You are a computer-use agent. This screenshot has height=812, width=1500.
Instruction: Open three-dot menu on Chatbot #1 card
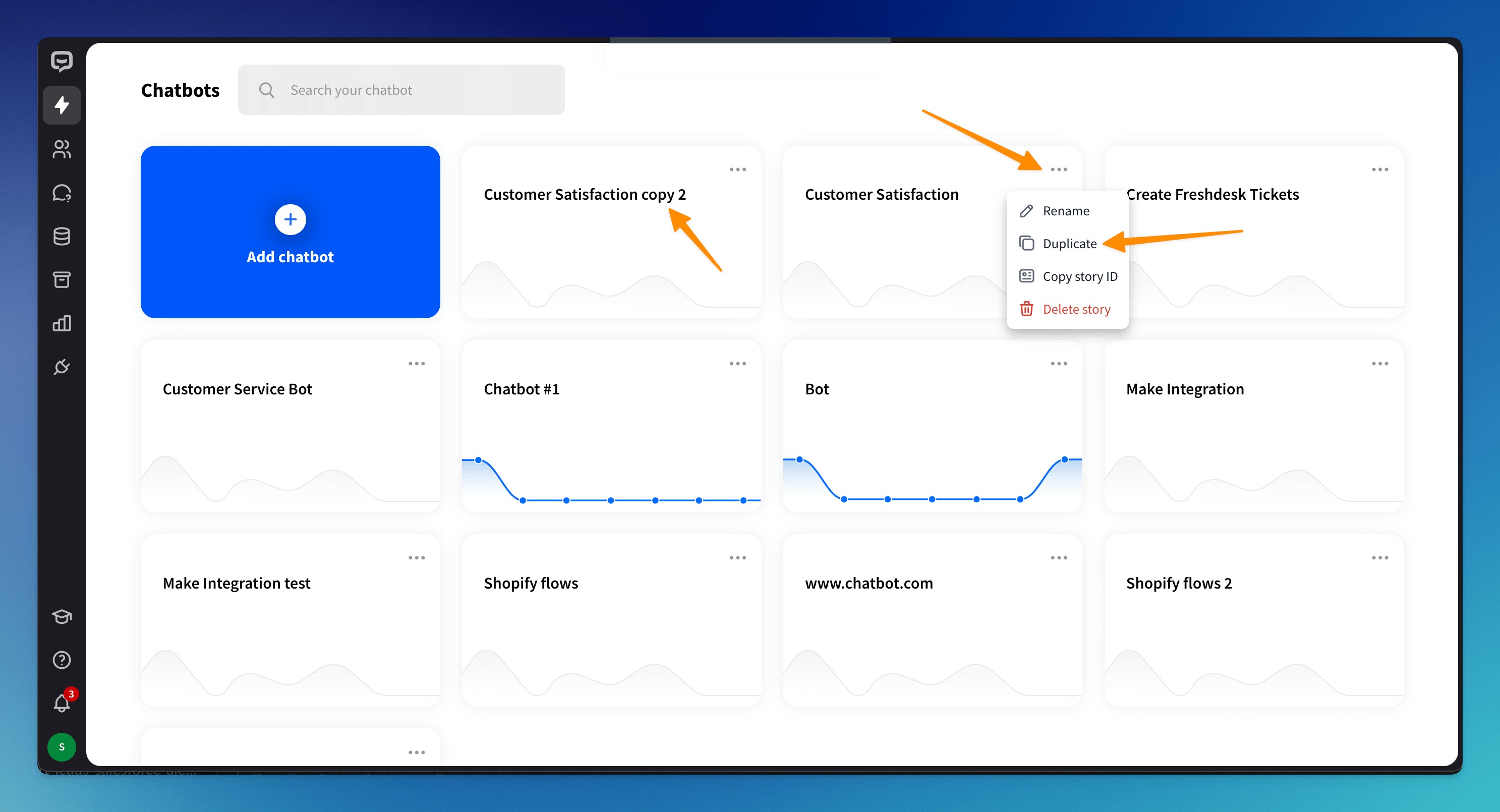point(737,364)
